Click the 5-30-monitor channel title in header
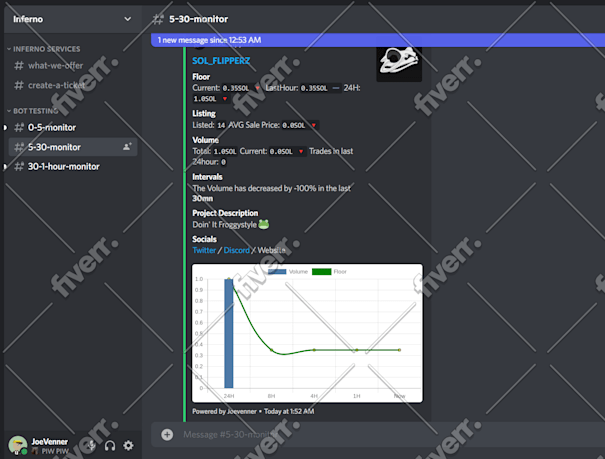The width and height of the screenshot is (605, 459). click(x=198, y=19)
